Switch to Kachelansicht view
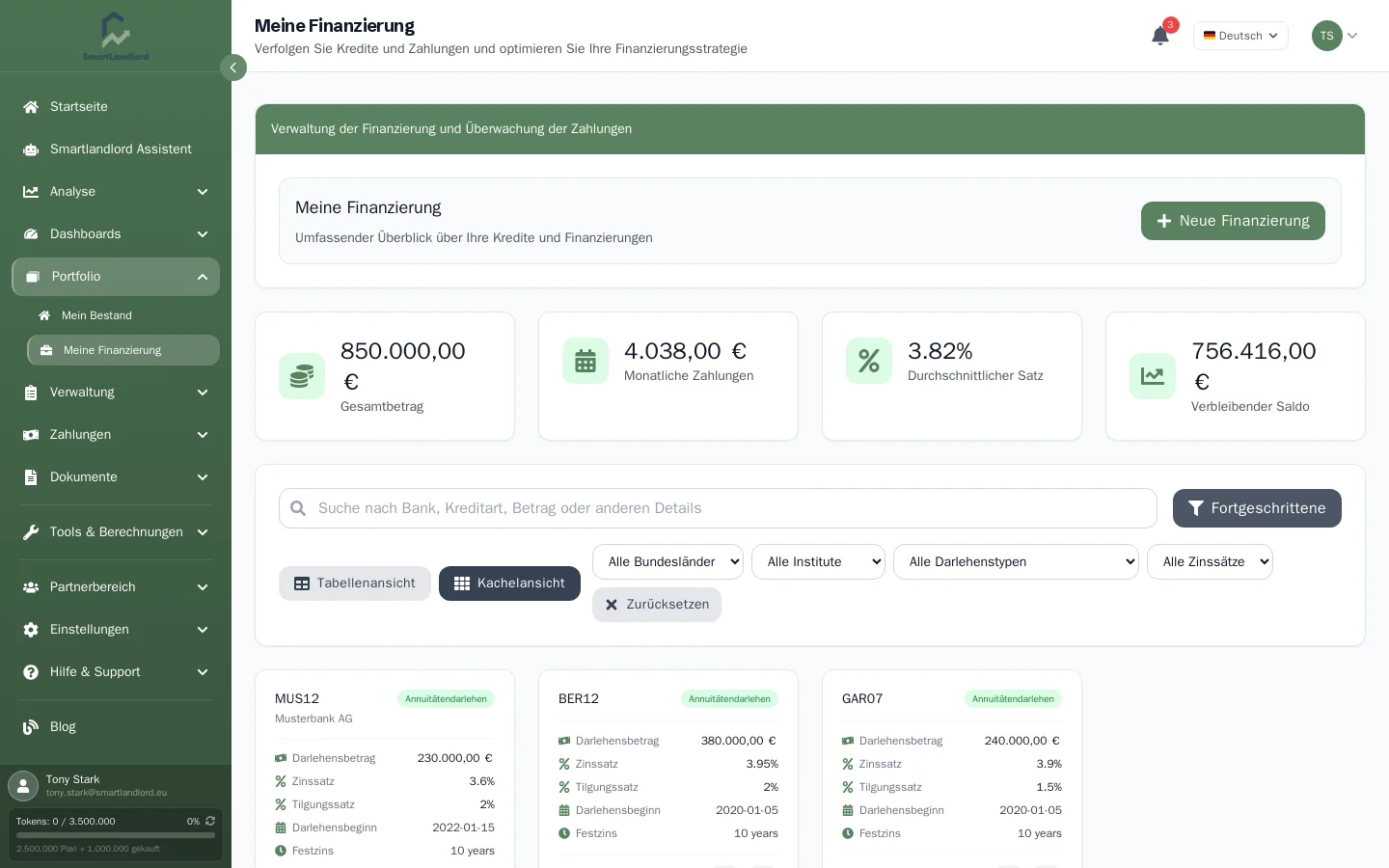Image resolution: width=1389 pixels, height=868 pixels. [x=509, y=583]
